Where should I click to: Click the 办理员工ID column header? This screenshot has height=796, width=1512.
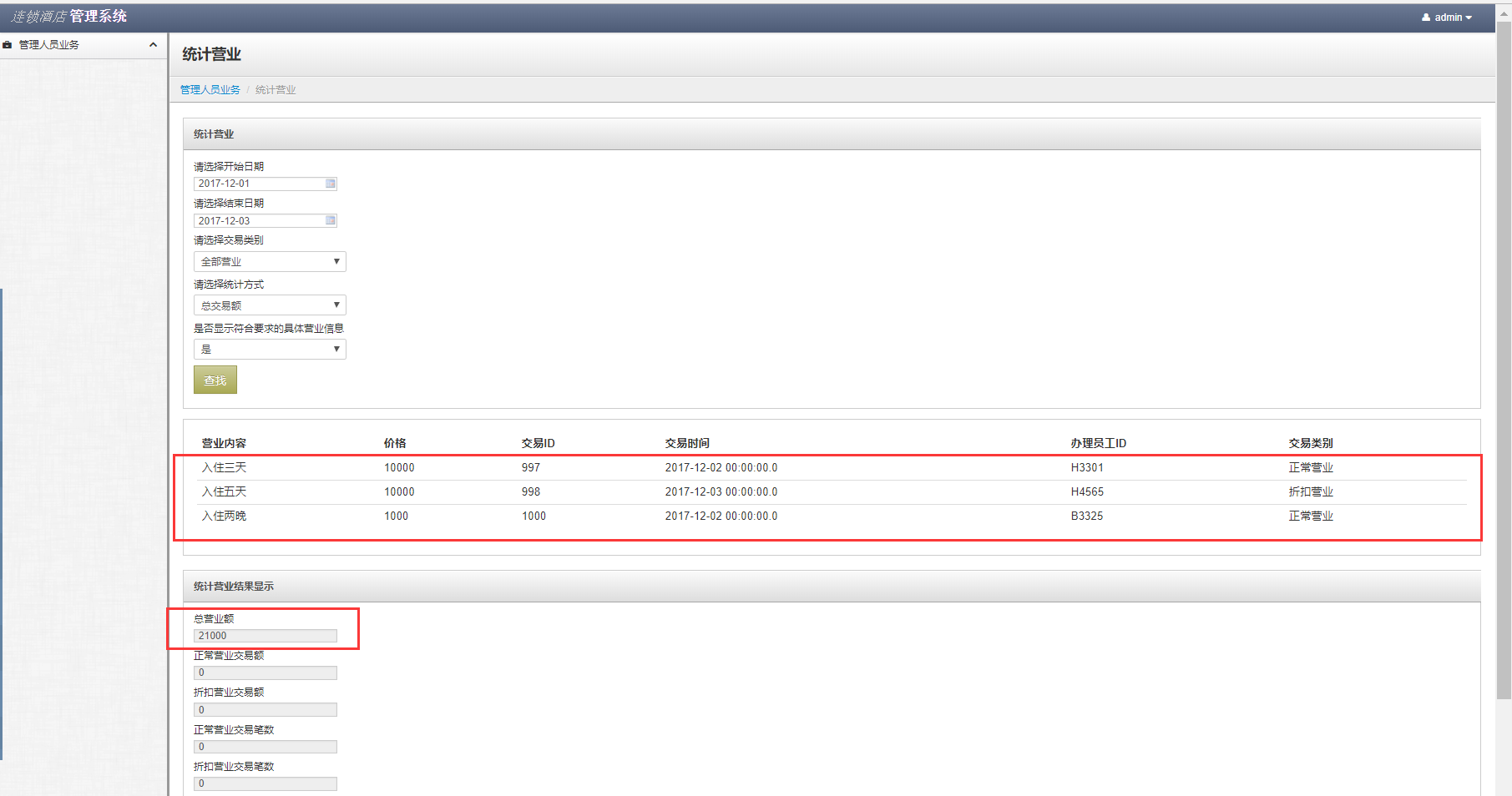coord(1099,443)
